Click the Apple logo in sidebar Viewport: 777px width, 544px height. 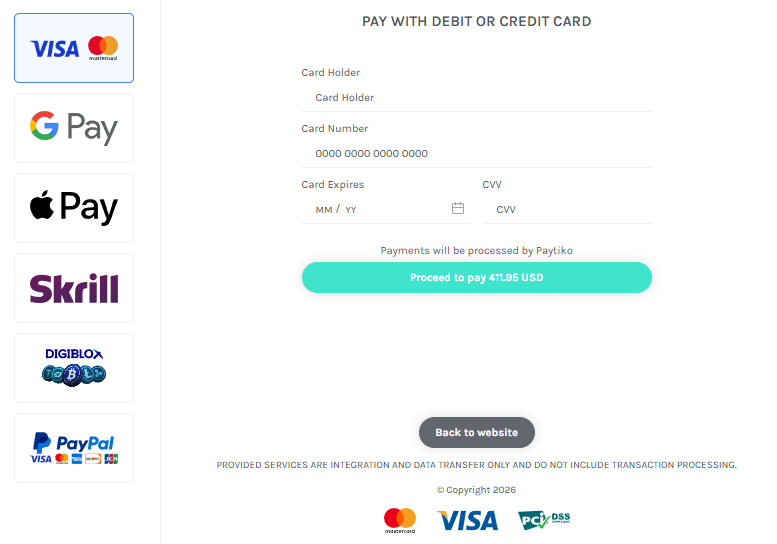click(x=41, y=206)
